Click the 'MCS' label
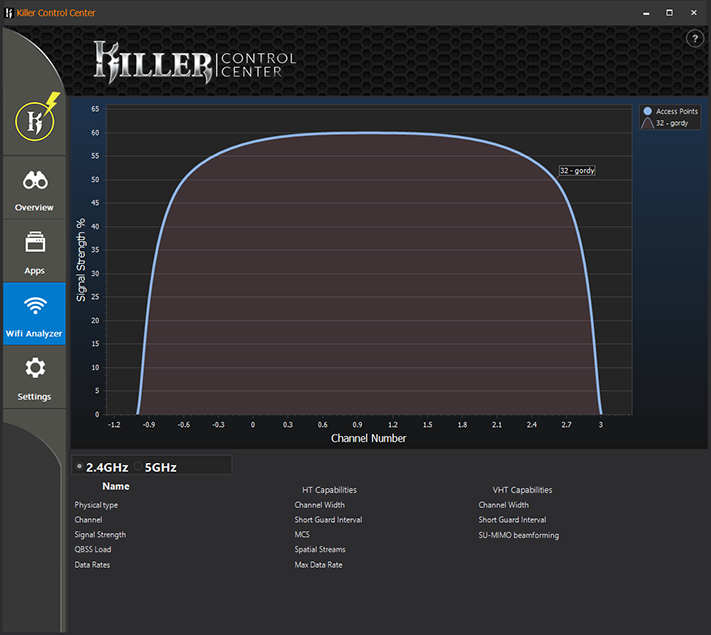The height and width of the screenshot is (635, 711). pyautogui.click(x=302, y=534)
